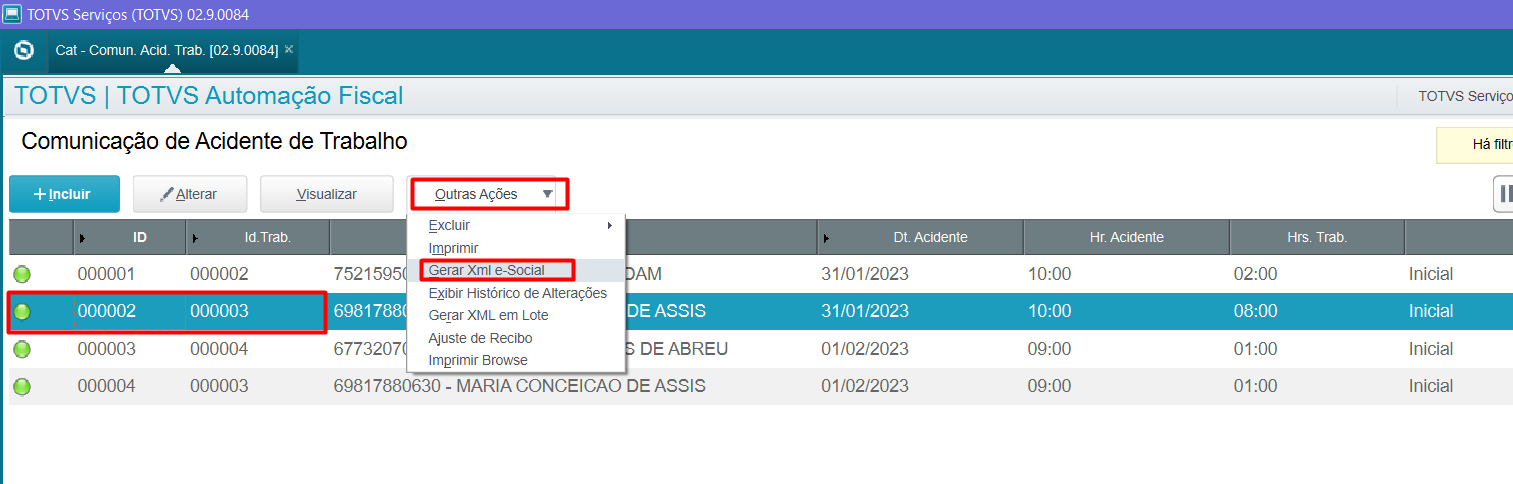Click the Hr. Acidente column header
The width and height of the screenshot is (1513, 484).
tap(1126, 238)
